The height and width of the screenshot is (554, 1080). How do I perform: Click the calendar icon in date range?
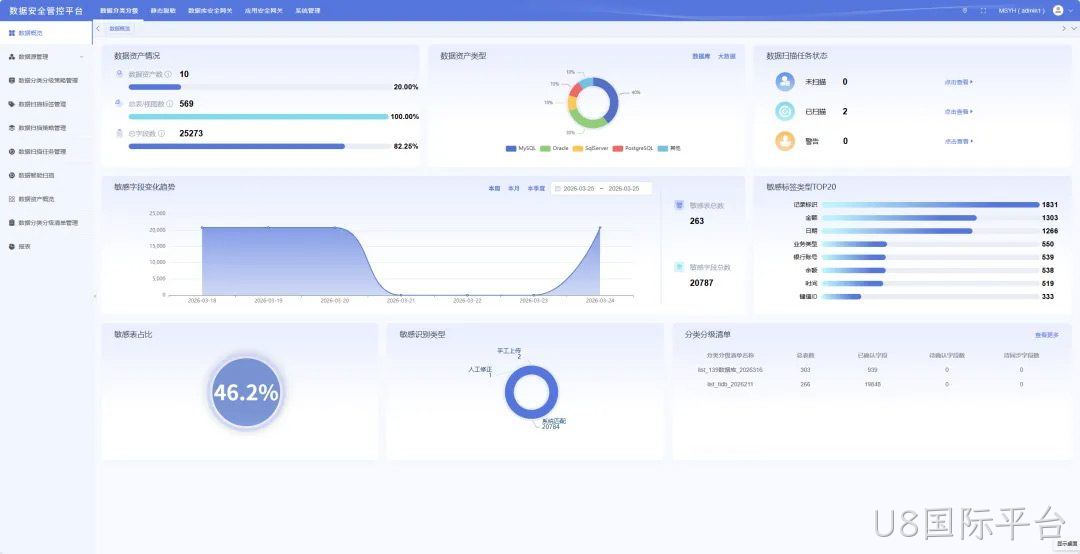tap(558, 189)
